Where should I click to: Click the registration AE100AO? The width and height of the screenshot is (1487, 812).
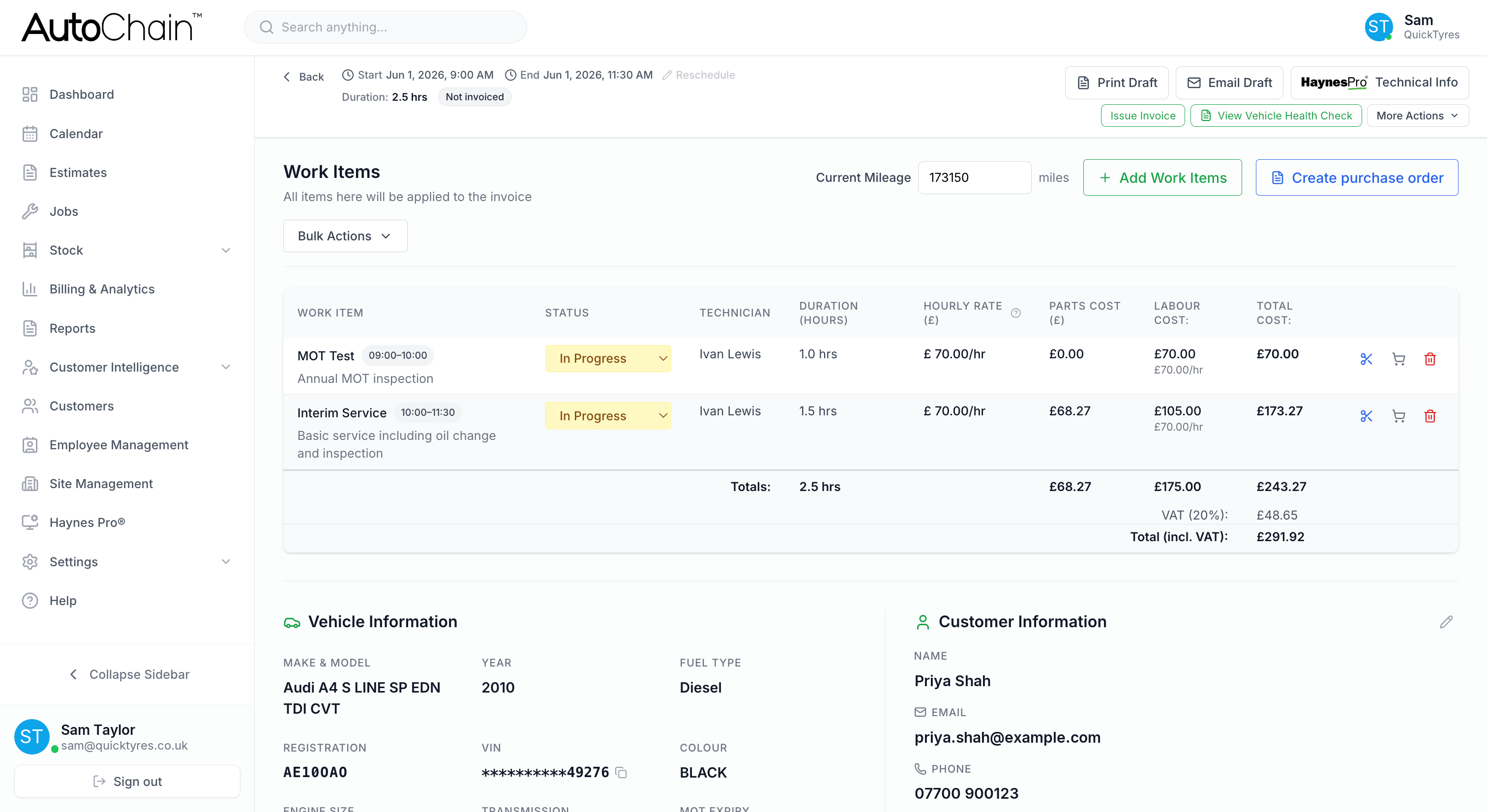315,772
